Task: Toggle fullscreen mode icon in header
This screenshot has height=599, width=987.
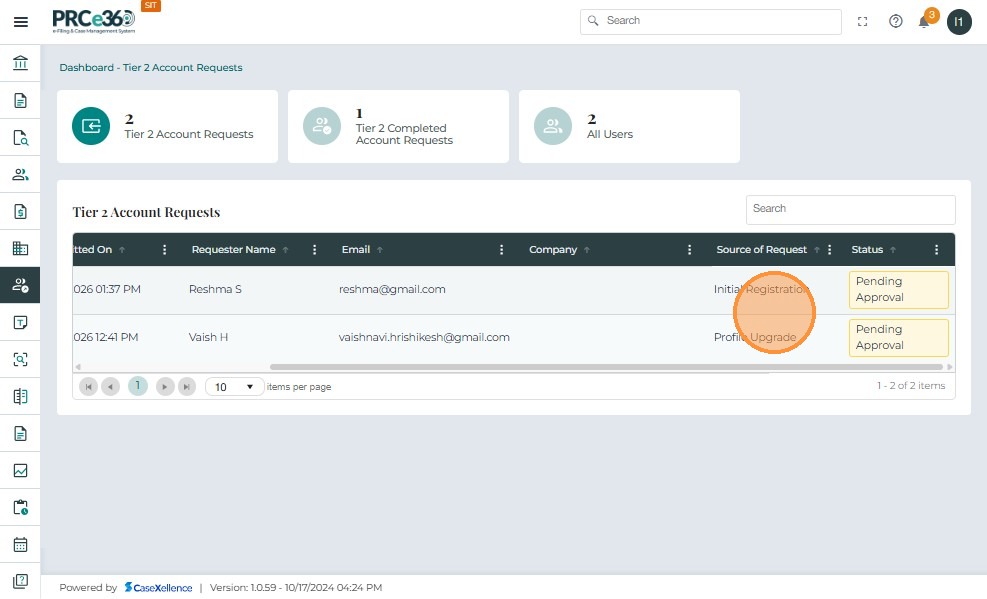Action: click(862, 21)
